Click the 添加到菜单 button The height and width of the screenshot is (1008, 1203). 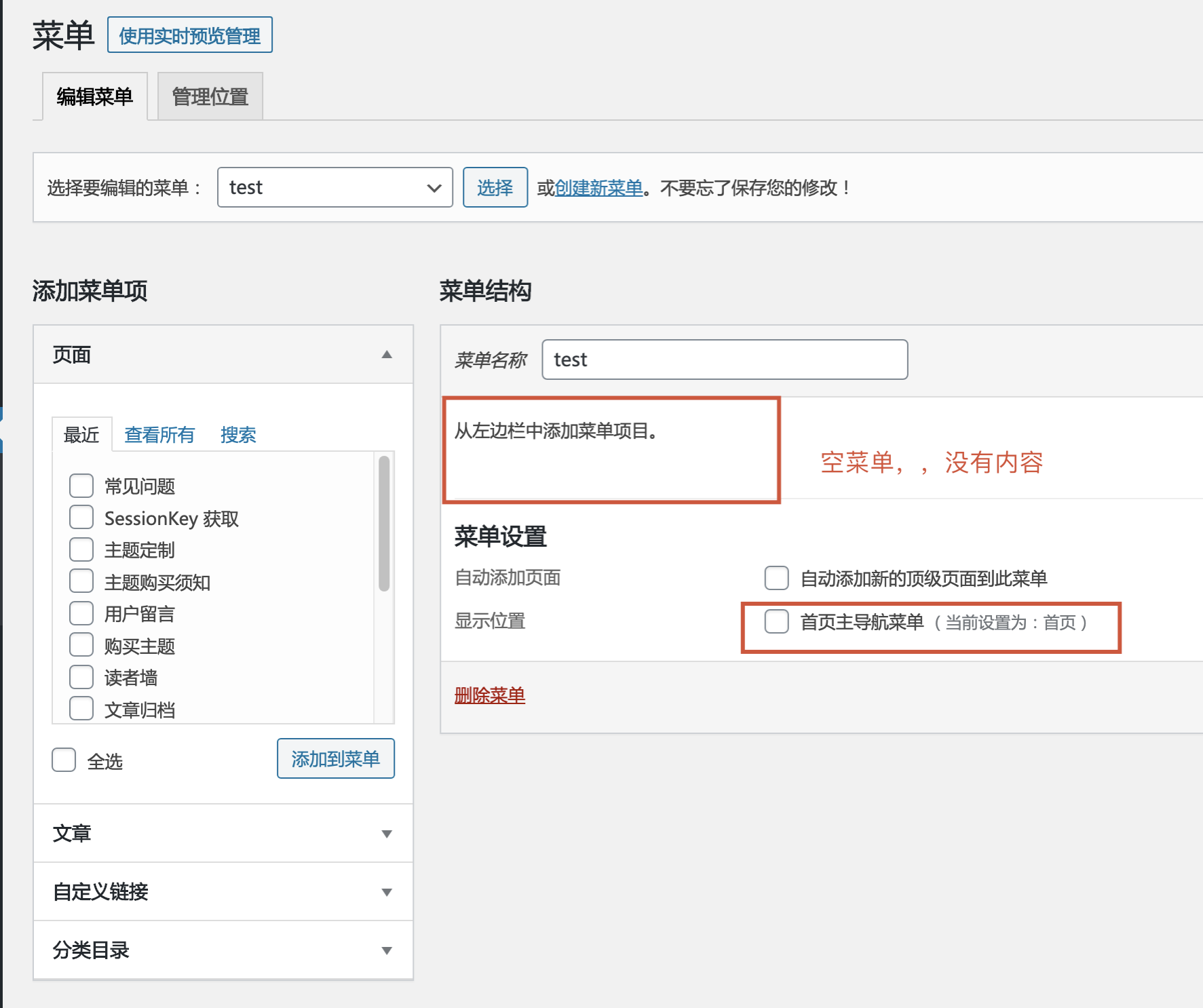(x=335, y=758)
